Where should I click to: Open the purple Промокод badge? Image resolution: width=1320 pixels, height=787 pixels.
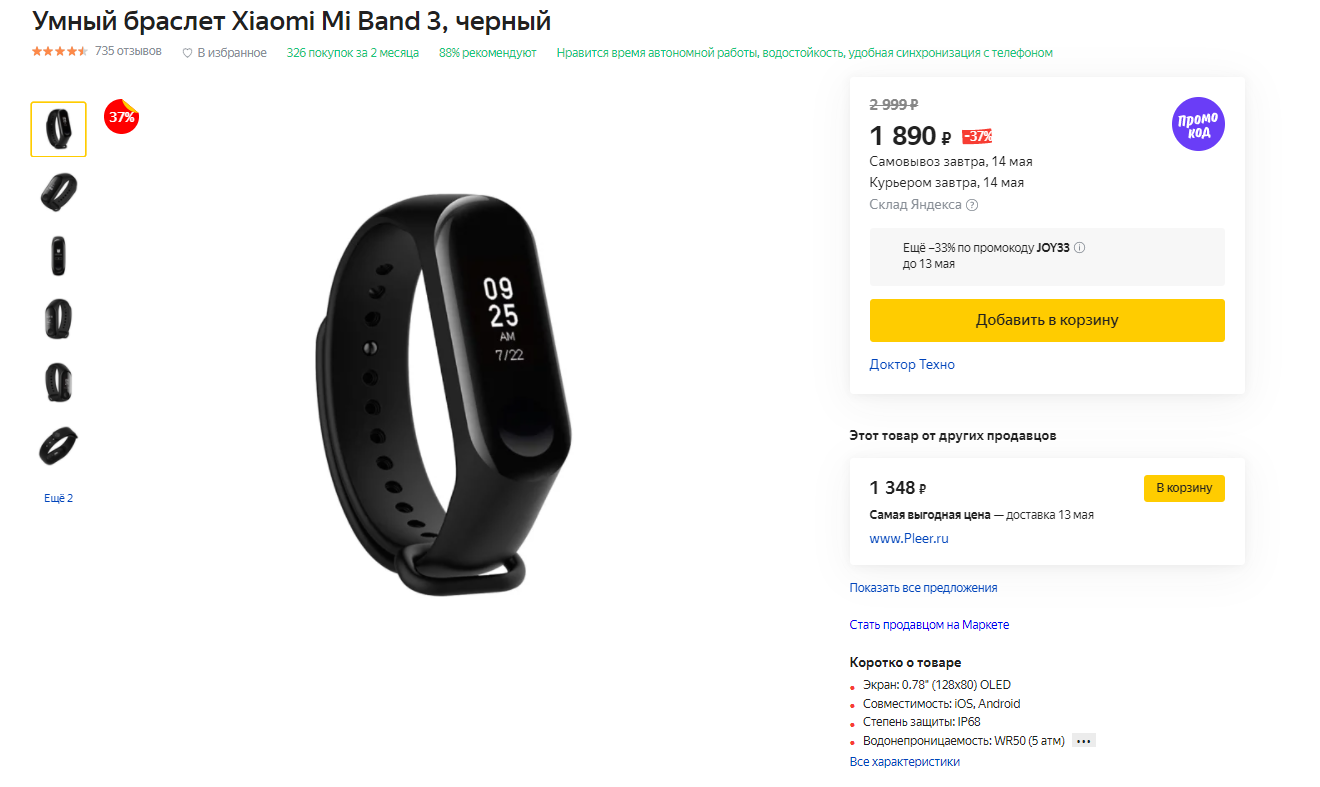tap(1198, 125)
